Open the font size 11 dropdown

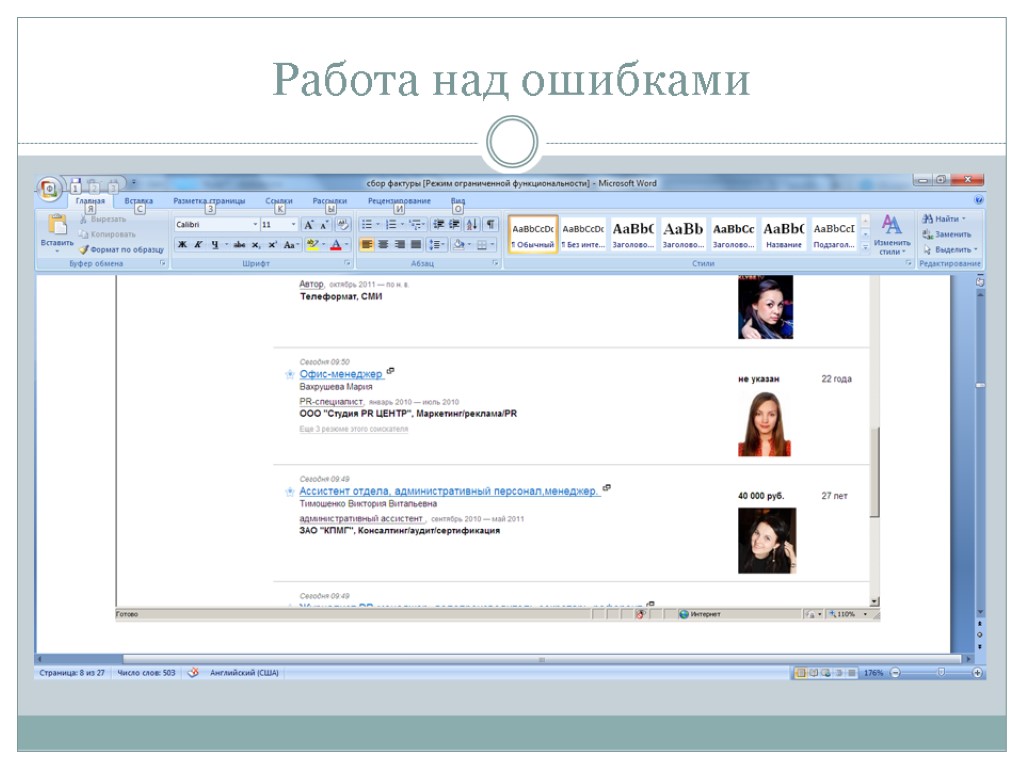[x=293, y=225]
